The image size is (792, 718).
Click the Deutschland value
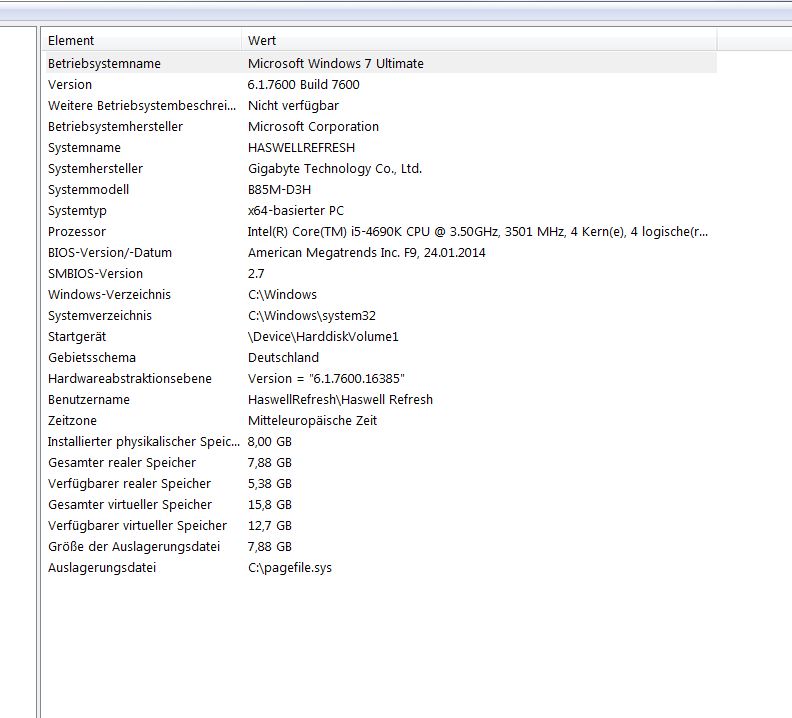click(283, 357)
